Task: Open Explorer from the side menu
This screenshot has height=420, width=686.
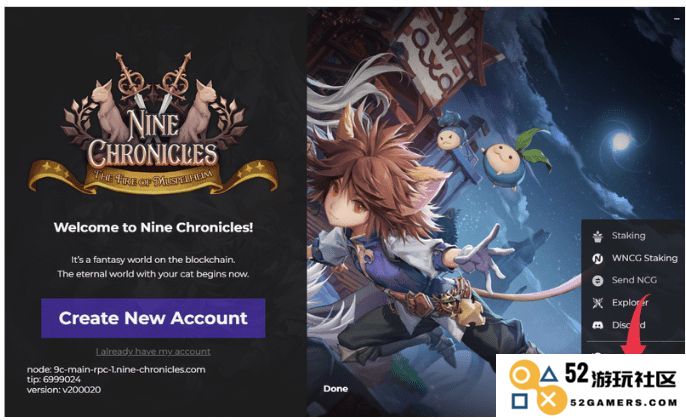Action: 632,303
